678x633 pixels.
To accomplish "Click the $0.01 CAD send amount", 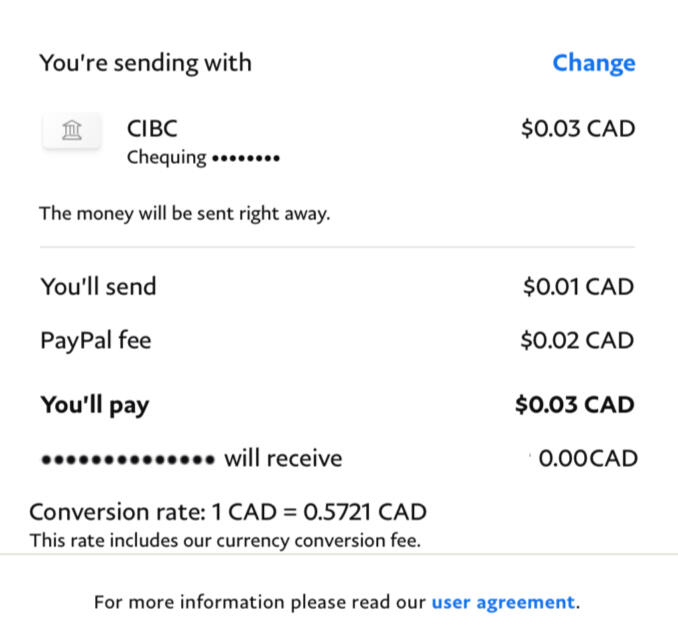I will point(577,287).
